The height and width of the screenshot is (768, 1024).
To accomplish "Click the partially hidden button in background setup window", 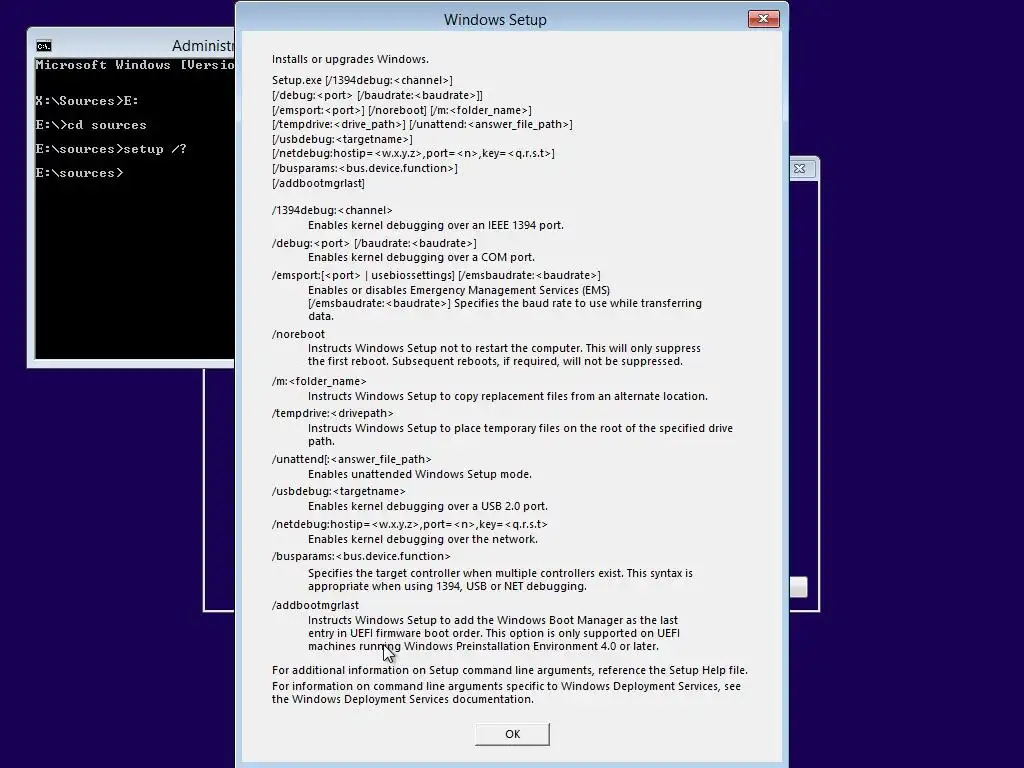I will pyautogui.click(x=799, y=587).
